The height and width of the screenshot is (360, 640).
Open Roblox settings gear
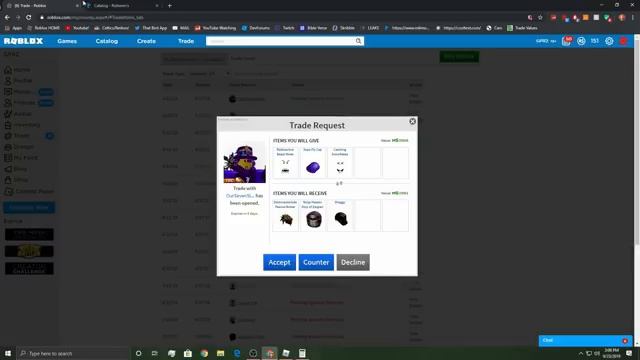(609, 41)
